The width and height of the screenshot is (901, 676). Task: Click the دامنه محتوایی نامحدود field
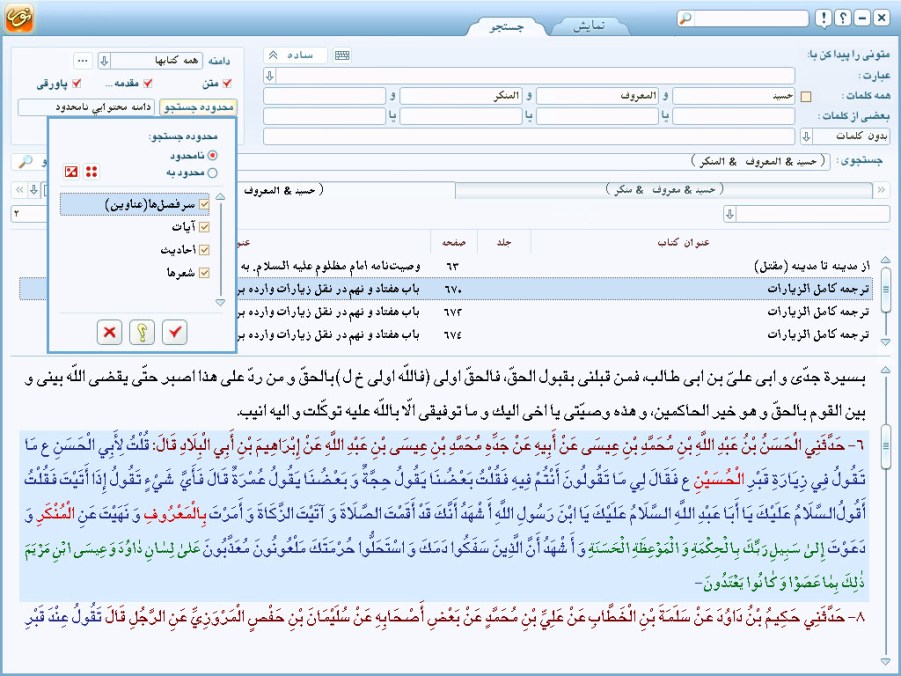coord(87,107)
